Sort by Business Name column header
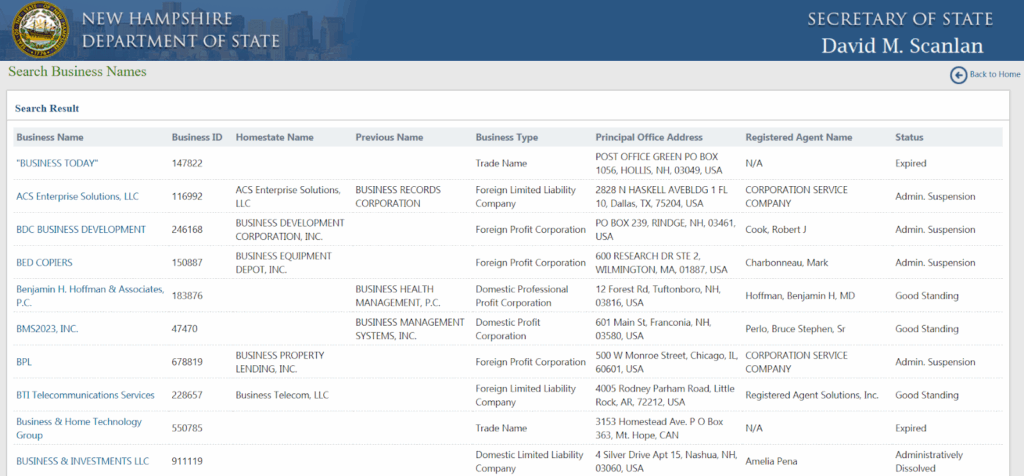 [50, 137]
